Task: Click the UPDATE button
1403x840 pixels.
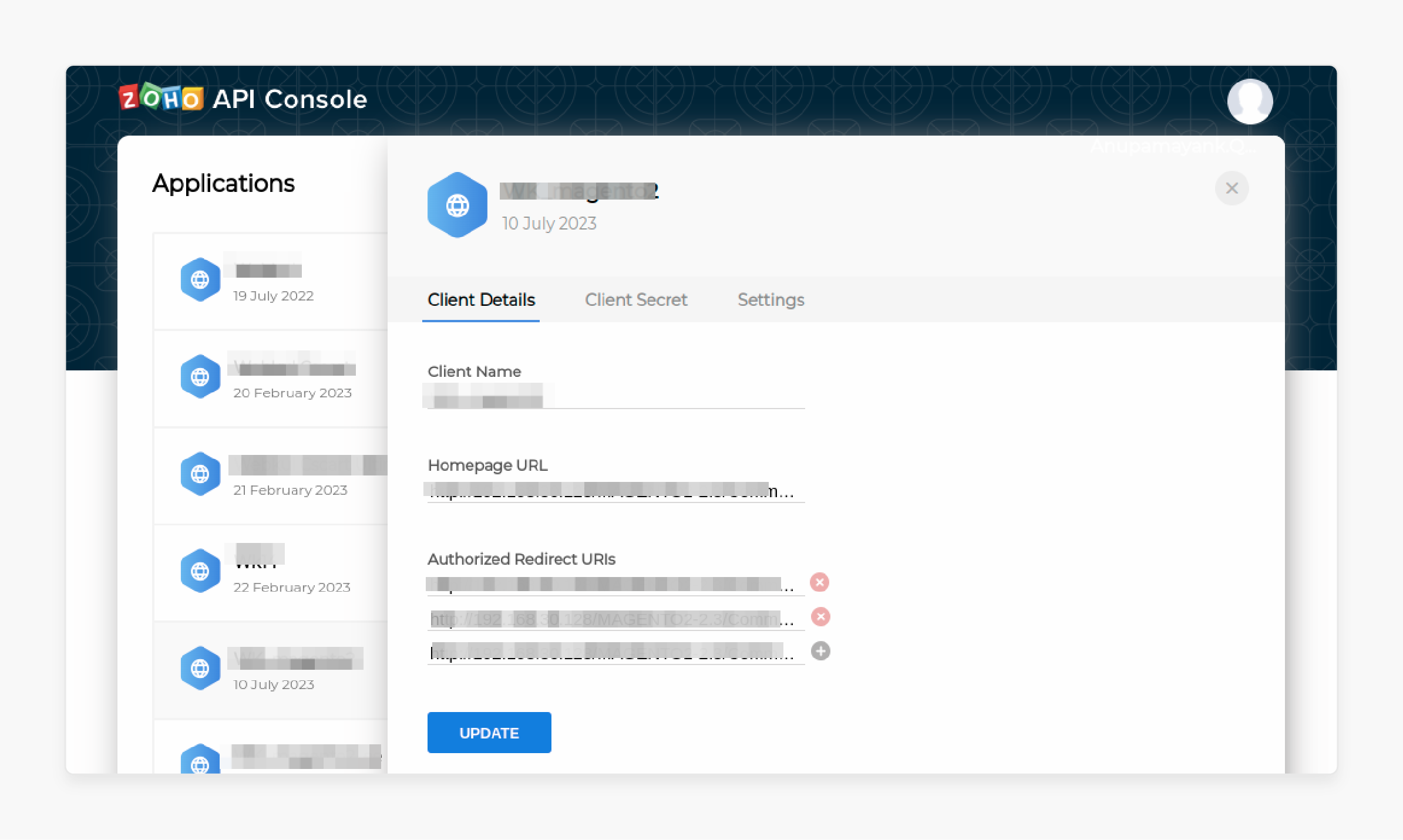Action: 489,733
